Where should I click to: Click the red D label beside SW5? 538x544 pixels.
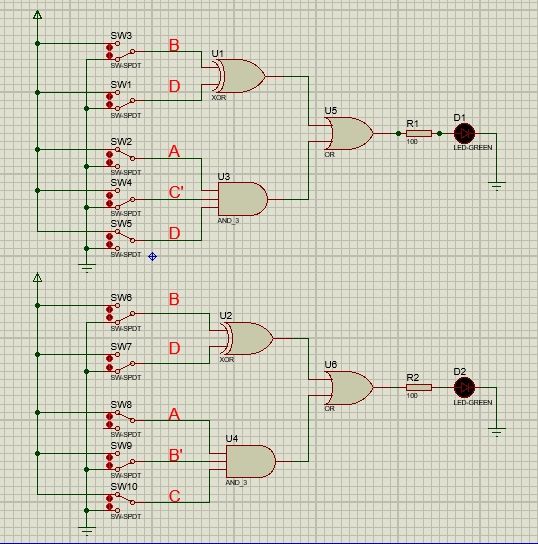pyautogui.click(x=174, y=233)
